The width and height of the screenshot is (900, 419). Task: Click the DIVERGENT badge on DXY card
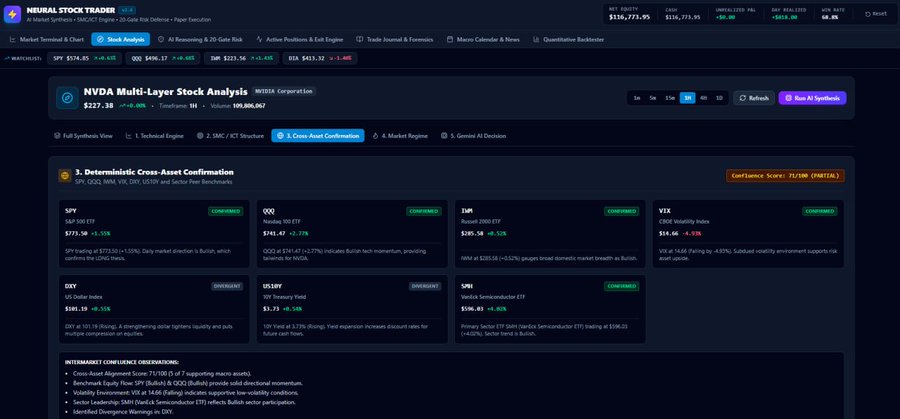pos(227,286)
